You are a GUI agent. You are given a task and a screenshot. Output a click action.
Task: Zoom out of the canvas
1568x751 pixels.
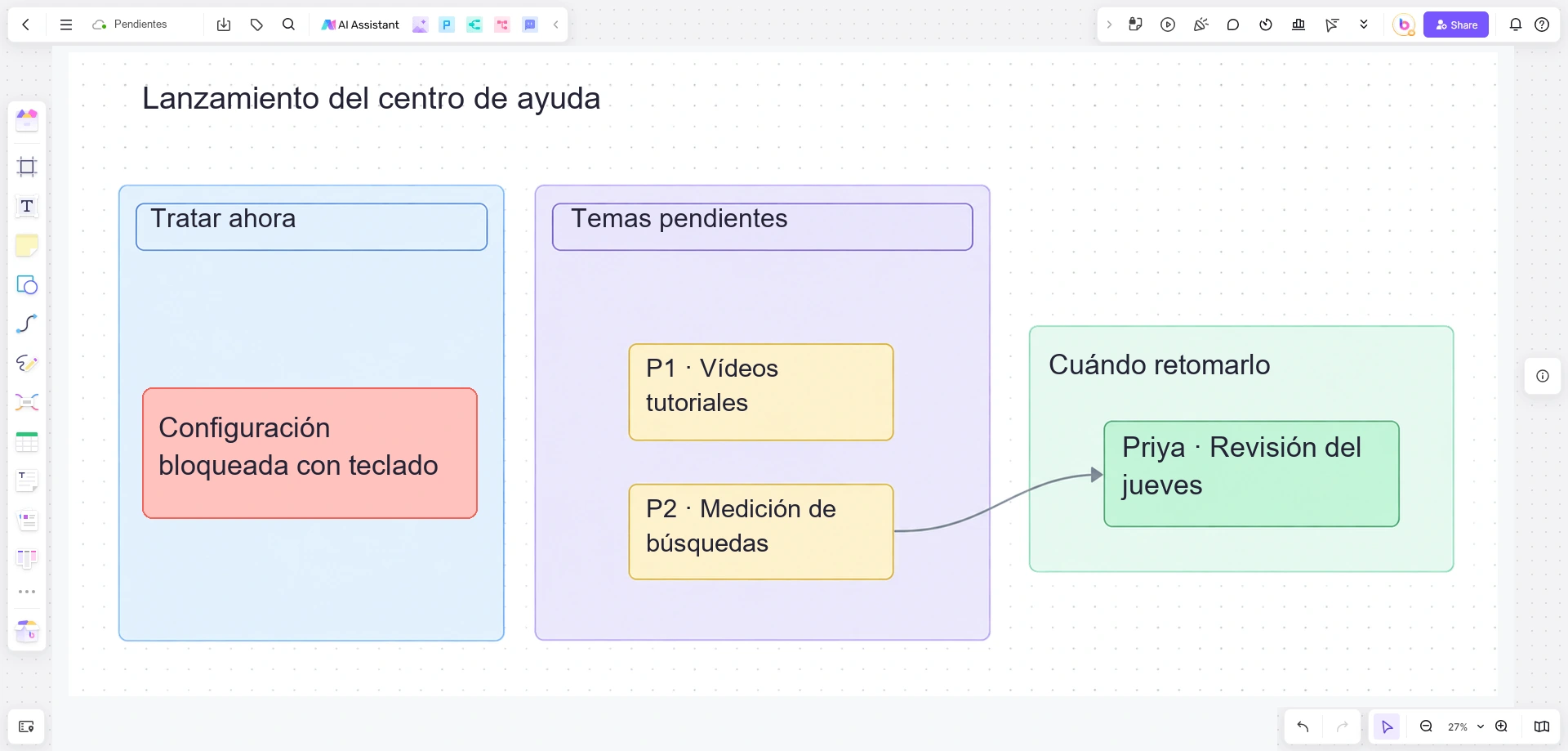pyautogui.click(x=1426, y=726)
